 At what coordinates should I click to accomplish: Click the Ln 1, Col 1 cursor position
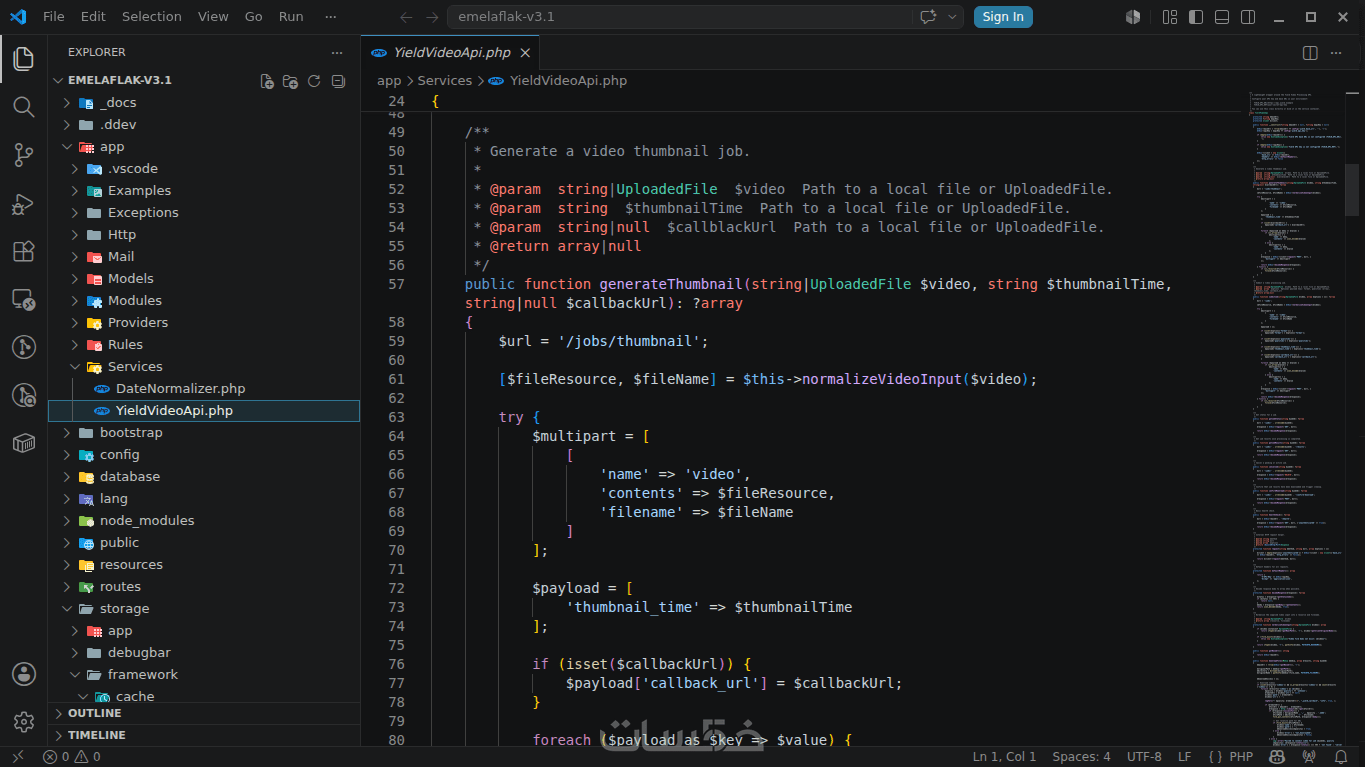pyautogui.click(x=1005, y=757)
